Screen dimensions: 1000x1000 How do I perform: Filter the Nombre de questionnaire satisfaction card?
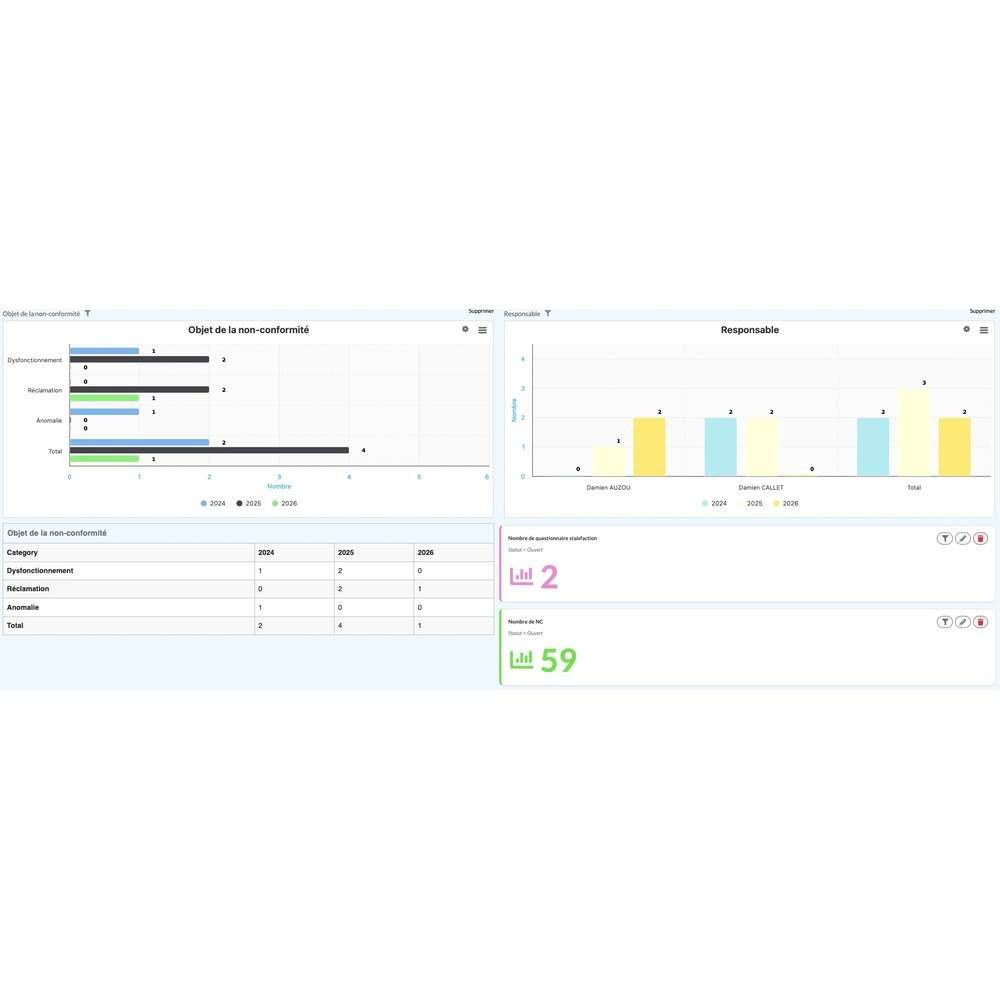(x=945, y=539)
